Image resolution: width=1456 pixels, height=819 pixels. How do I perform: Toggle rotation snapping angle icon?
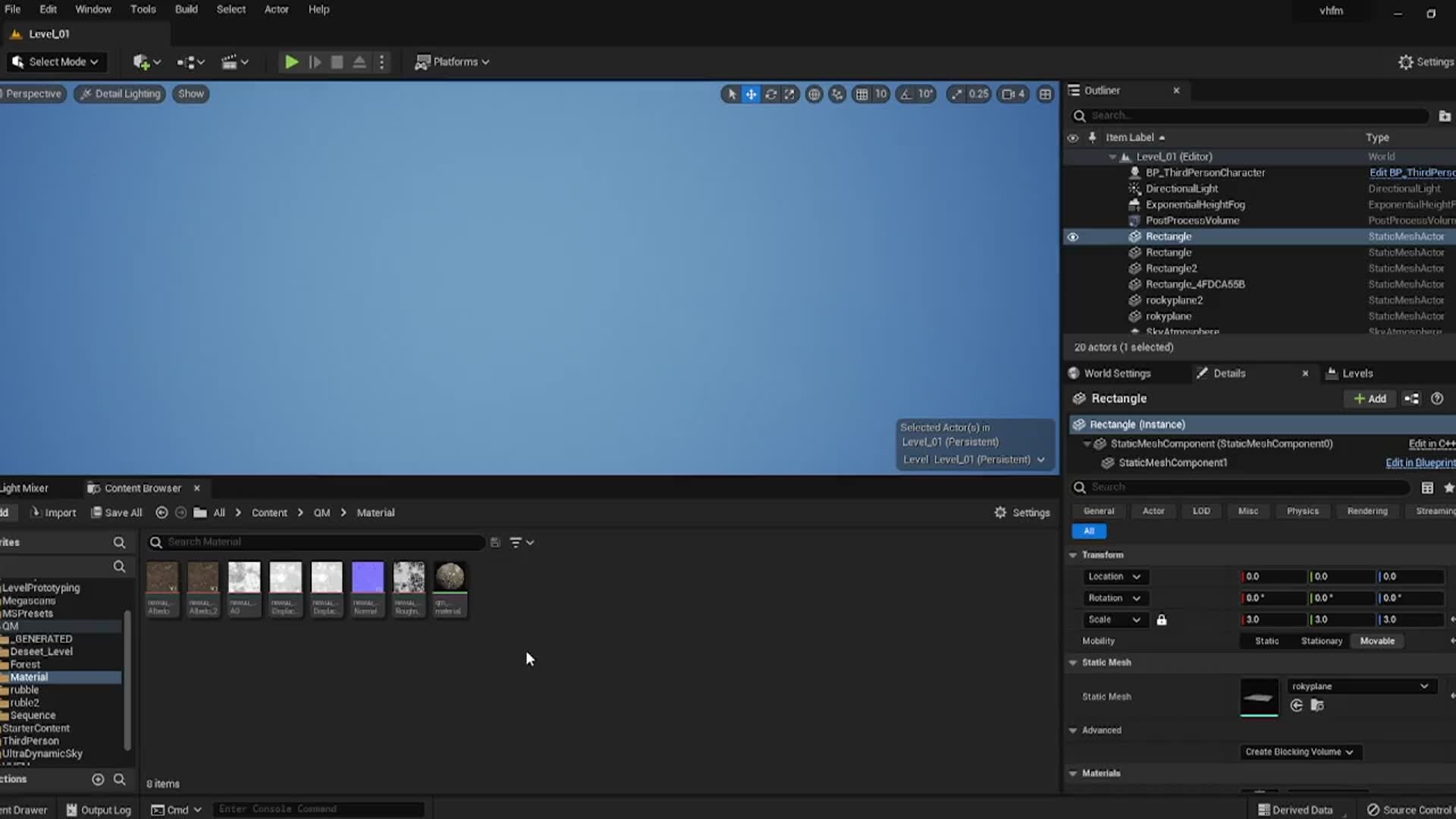click(906, 94)
